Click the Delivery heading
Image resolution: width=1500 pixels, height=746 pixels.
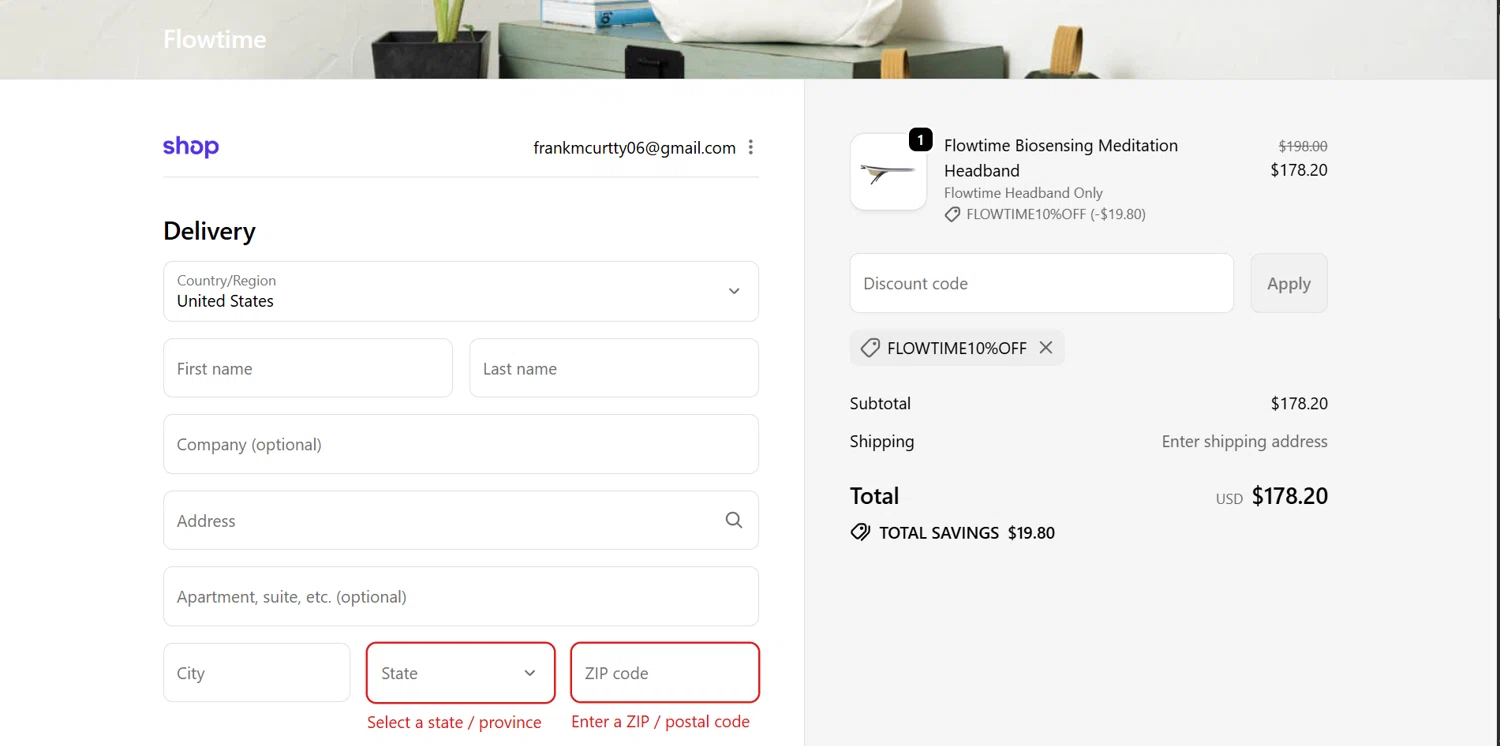coord(210,231)
